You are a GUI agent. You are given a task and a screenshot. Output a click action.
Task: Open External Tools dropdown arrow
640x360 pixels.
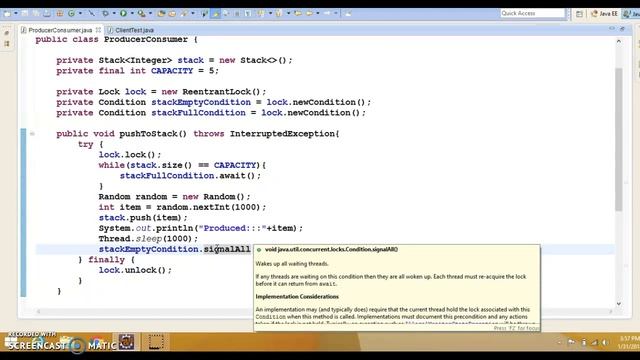pos(150,13)
